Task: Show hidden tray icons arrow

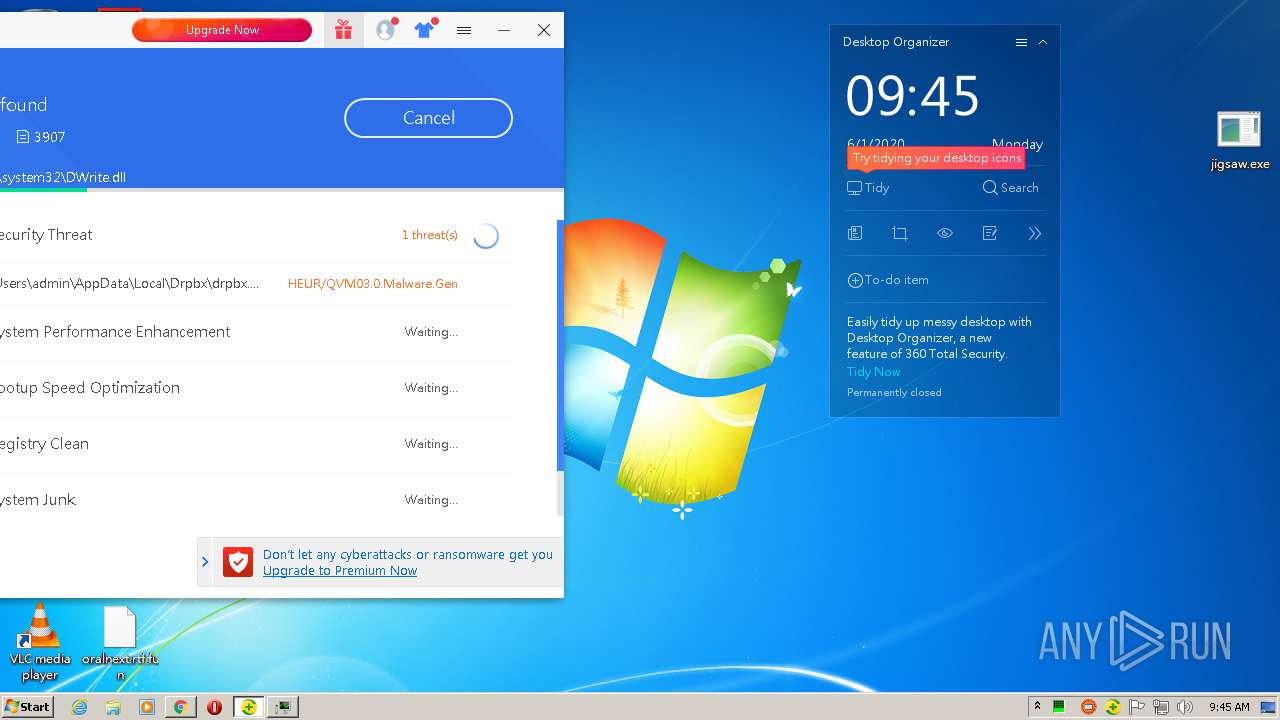Action: [1037, 706]
